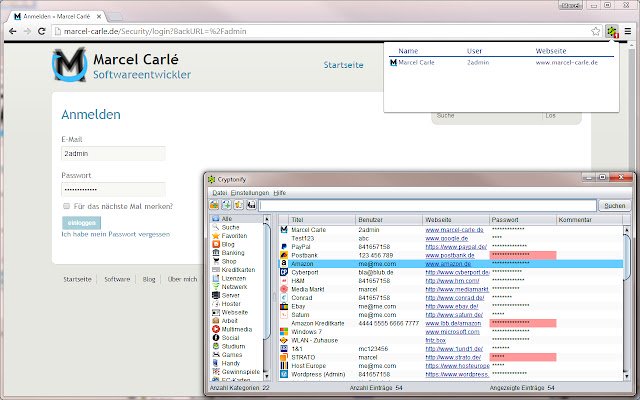Click entries table scrollbar down arrow

coord(627,376)
